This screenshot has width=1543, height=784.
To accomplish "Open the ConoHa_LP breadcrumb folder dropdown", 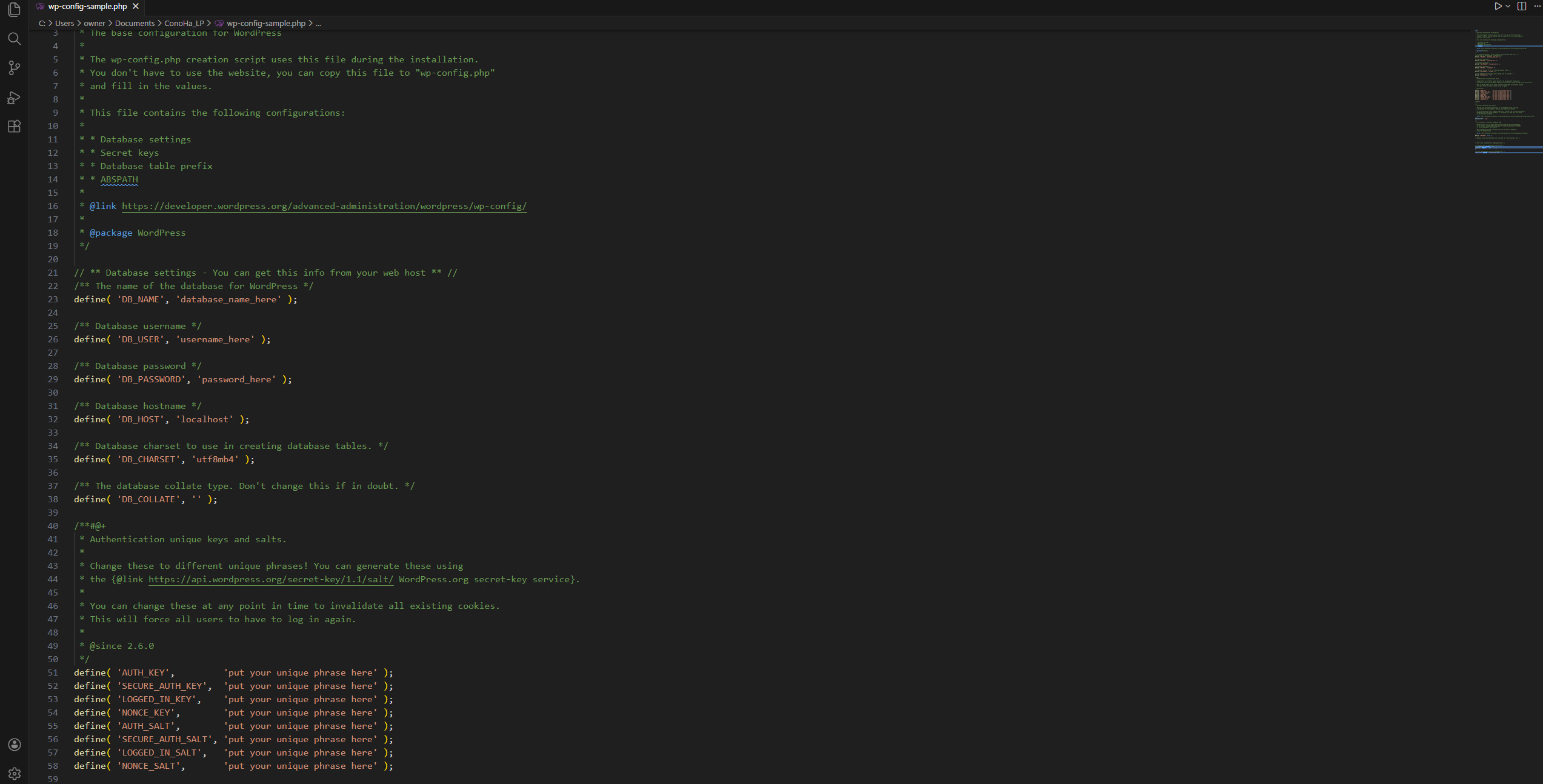I will click(184, 24).
